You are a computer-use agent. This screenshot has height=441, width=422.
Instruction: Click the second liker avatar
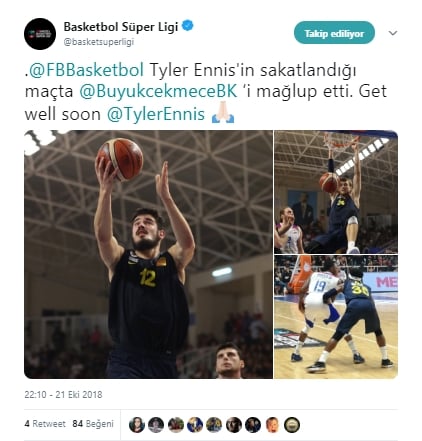point(156,425)
